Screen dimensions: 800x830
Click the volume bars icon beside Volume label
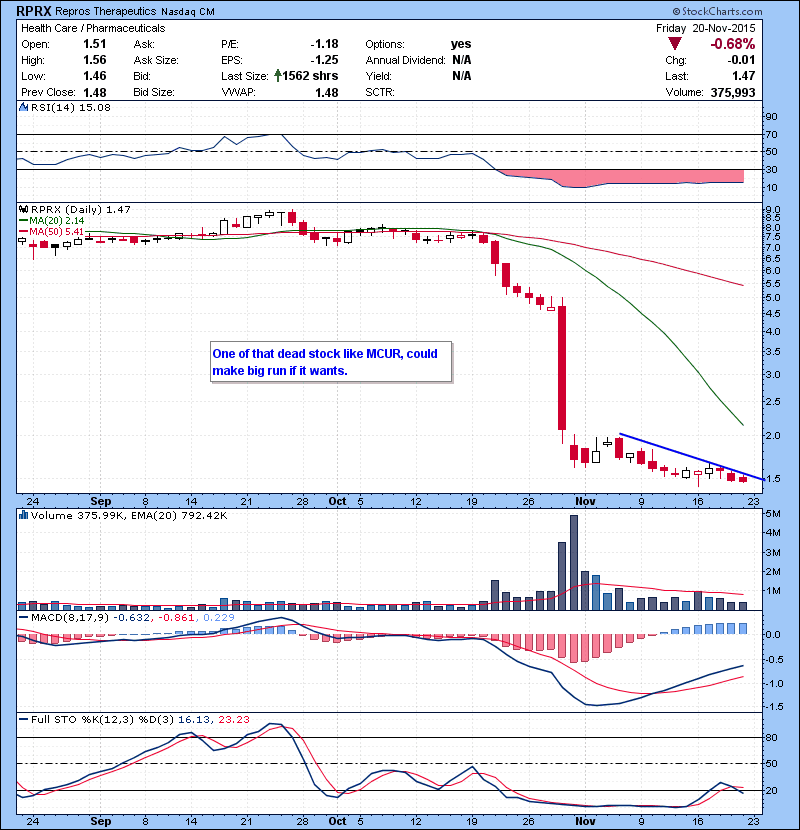(23, 515)
